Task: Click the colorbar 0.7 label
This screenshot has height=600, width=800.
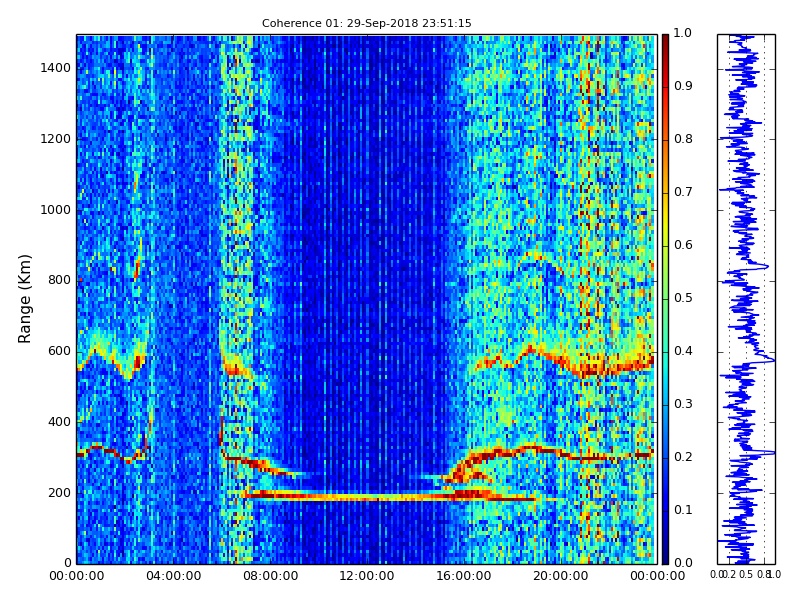Action: click(683, 192)
